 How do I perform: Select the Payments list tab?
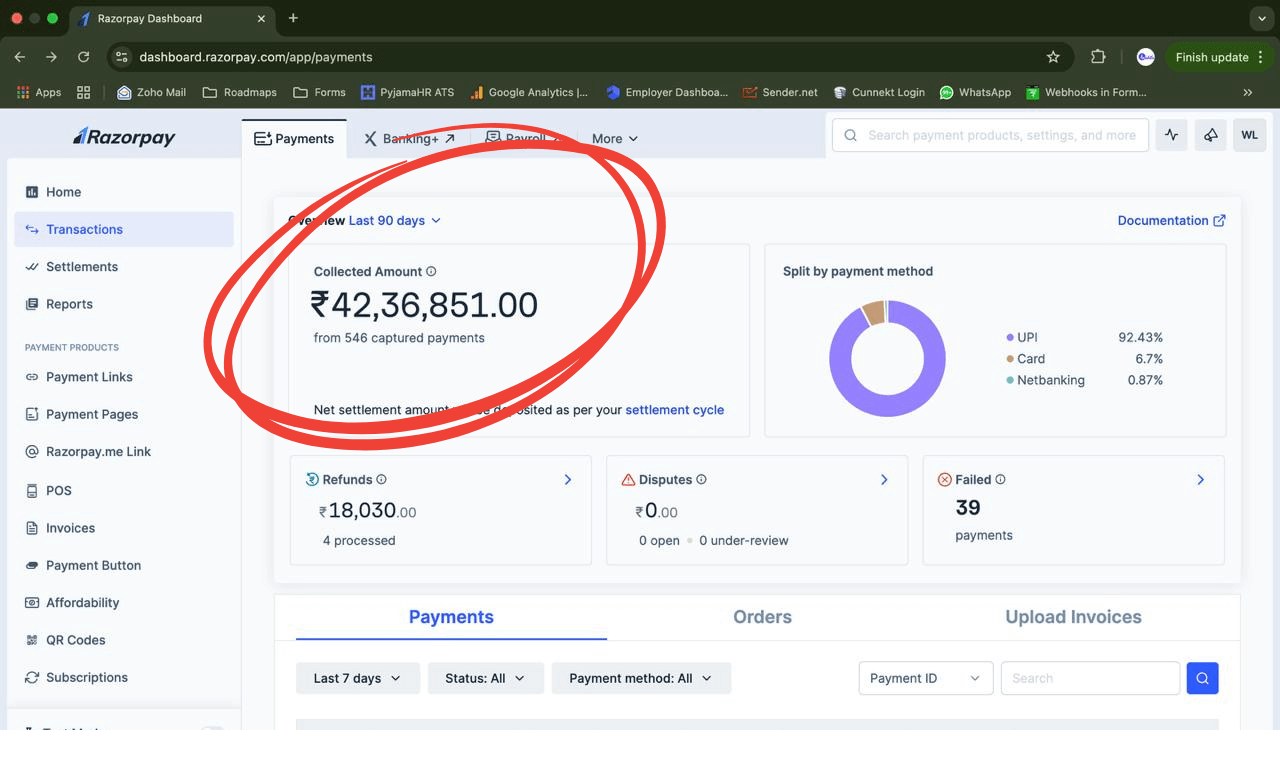point(451,617)
